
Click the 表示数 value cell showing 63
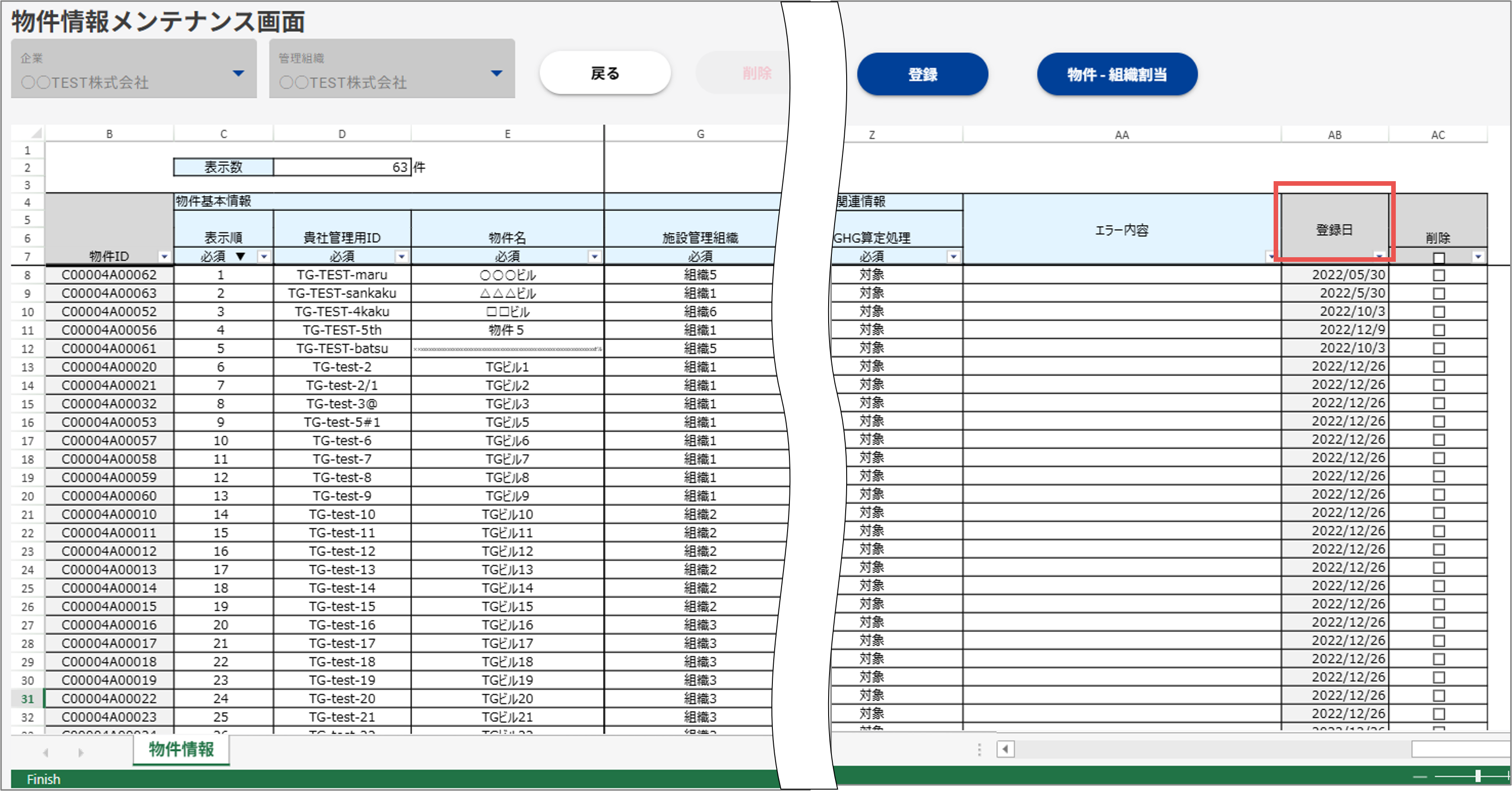(342, 167)
